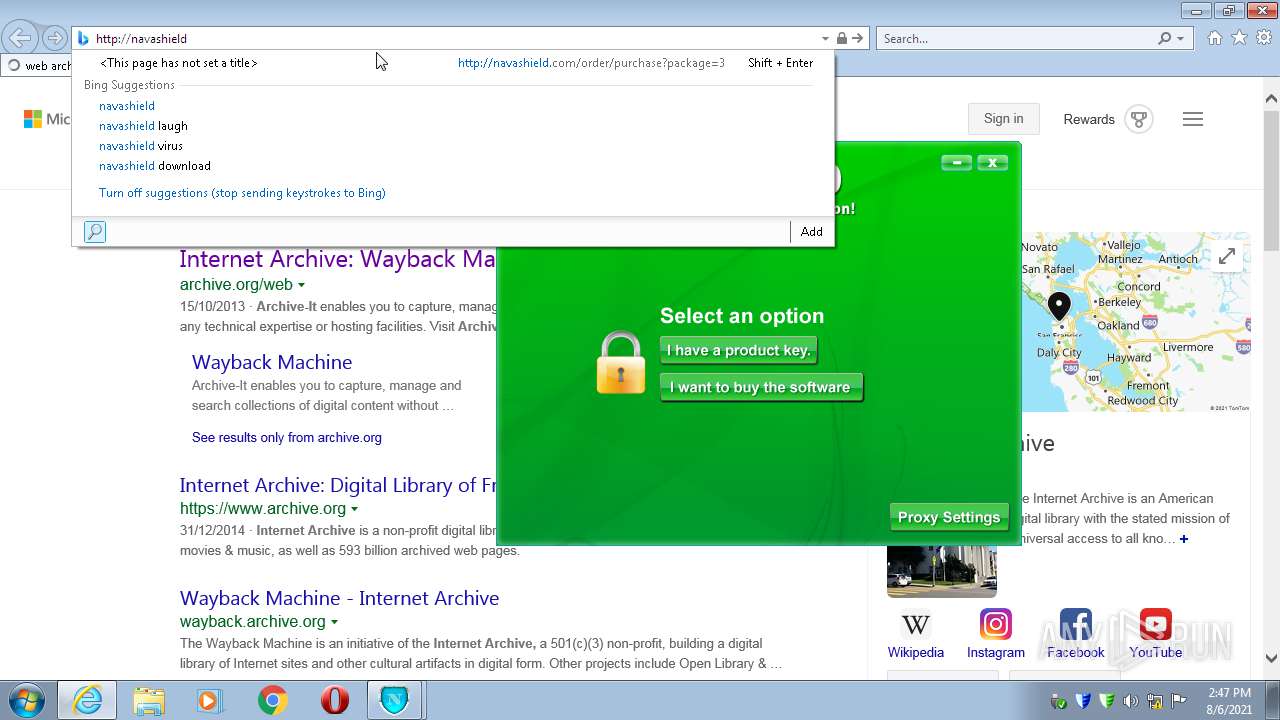1280x720 pixels.
Task: Choose the 'navashield download' suggestion
Action: tap(155, 166)
